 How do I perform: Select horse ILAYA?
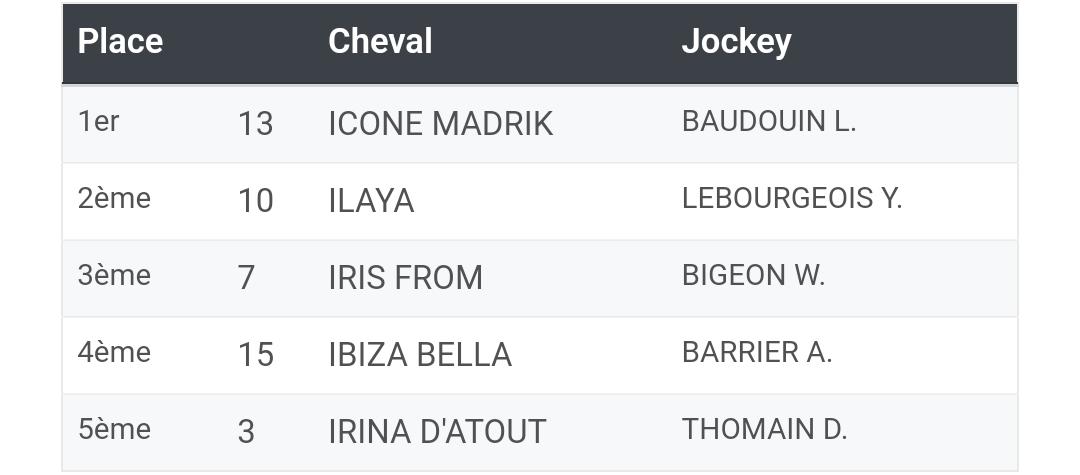coord(371,201)
